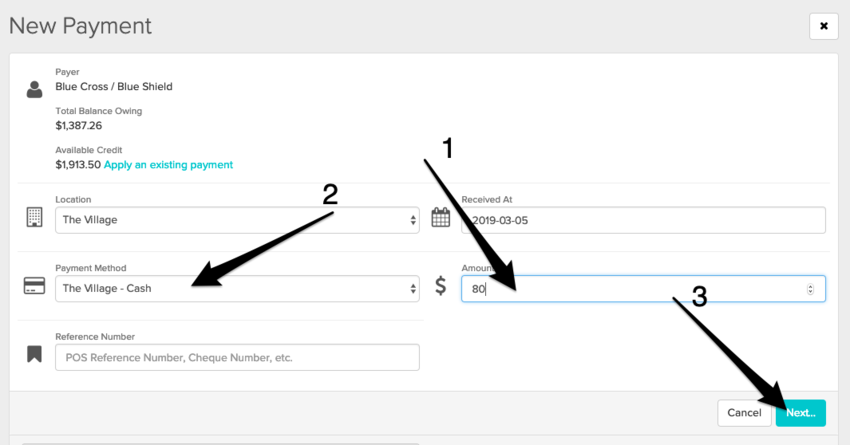Screen dimensions: 850x445
Task: Click the bookmark icon beside Reference Number
Action: click(x=35, y=355)
